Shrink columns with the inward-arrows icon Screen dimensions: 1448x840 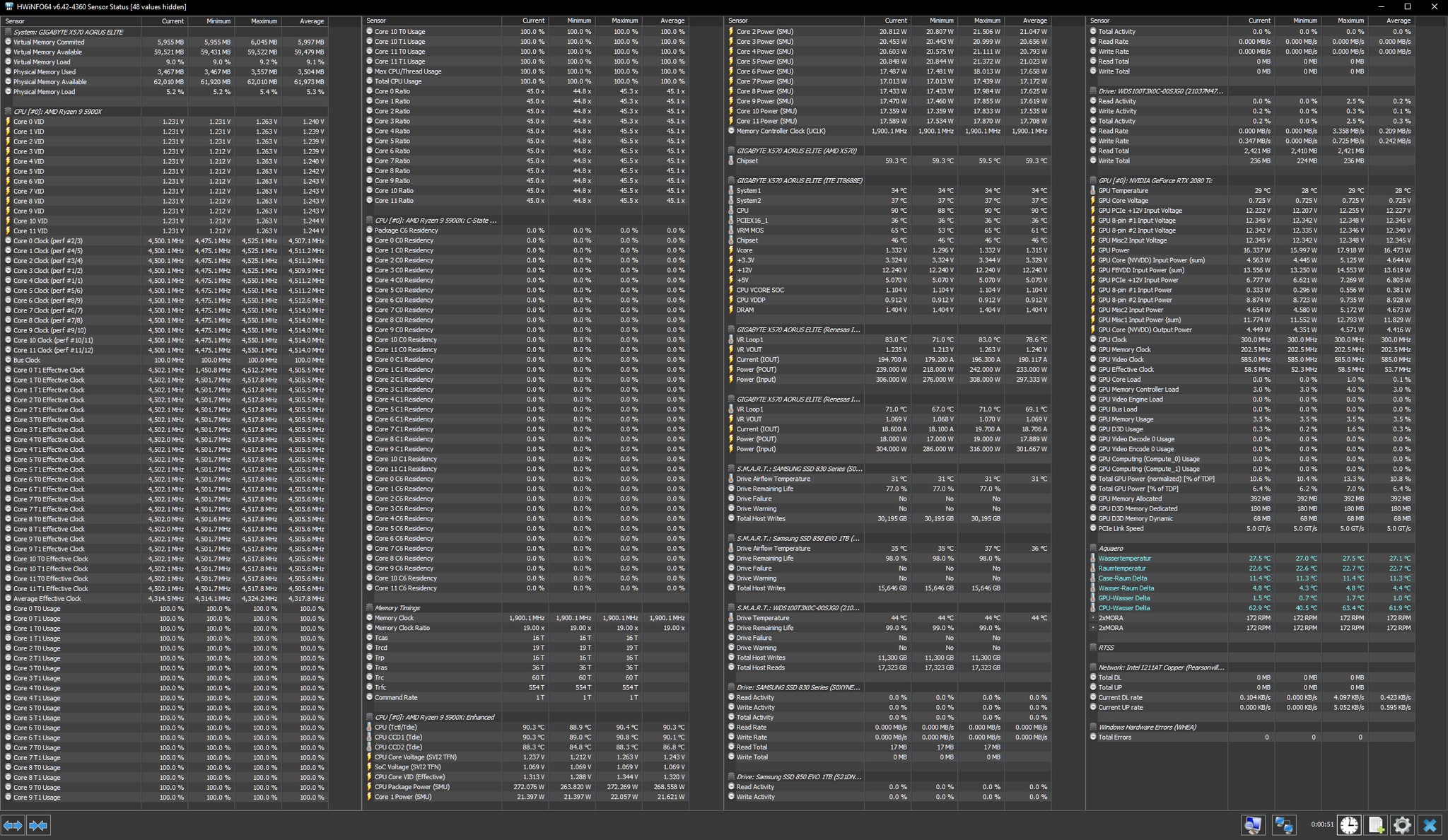click(40, 825)
